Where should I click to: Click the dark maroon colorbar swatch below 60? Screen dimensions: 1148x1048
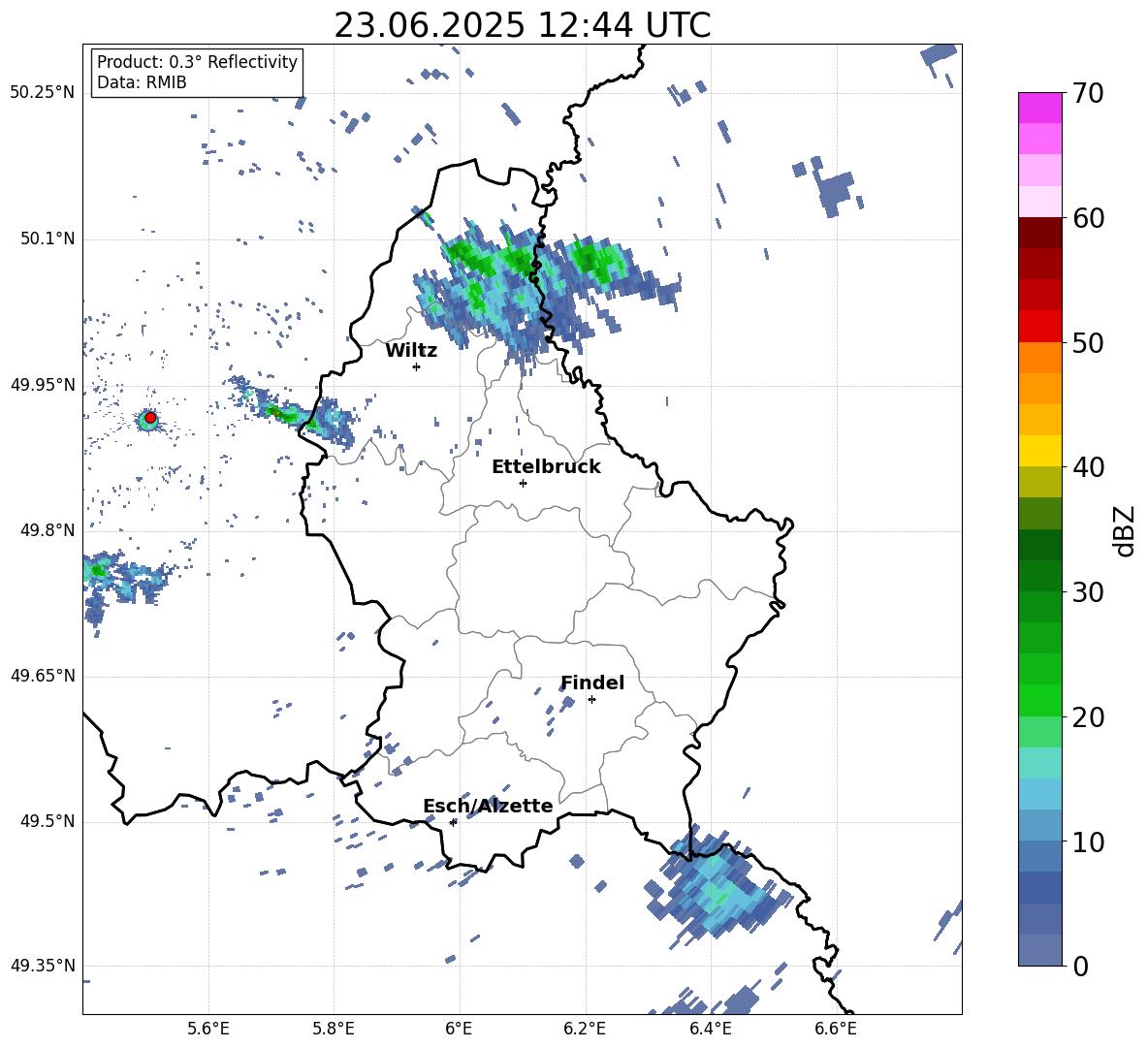[1040, 233]
